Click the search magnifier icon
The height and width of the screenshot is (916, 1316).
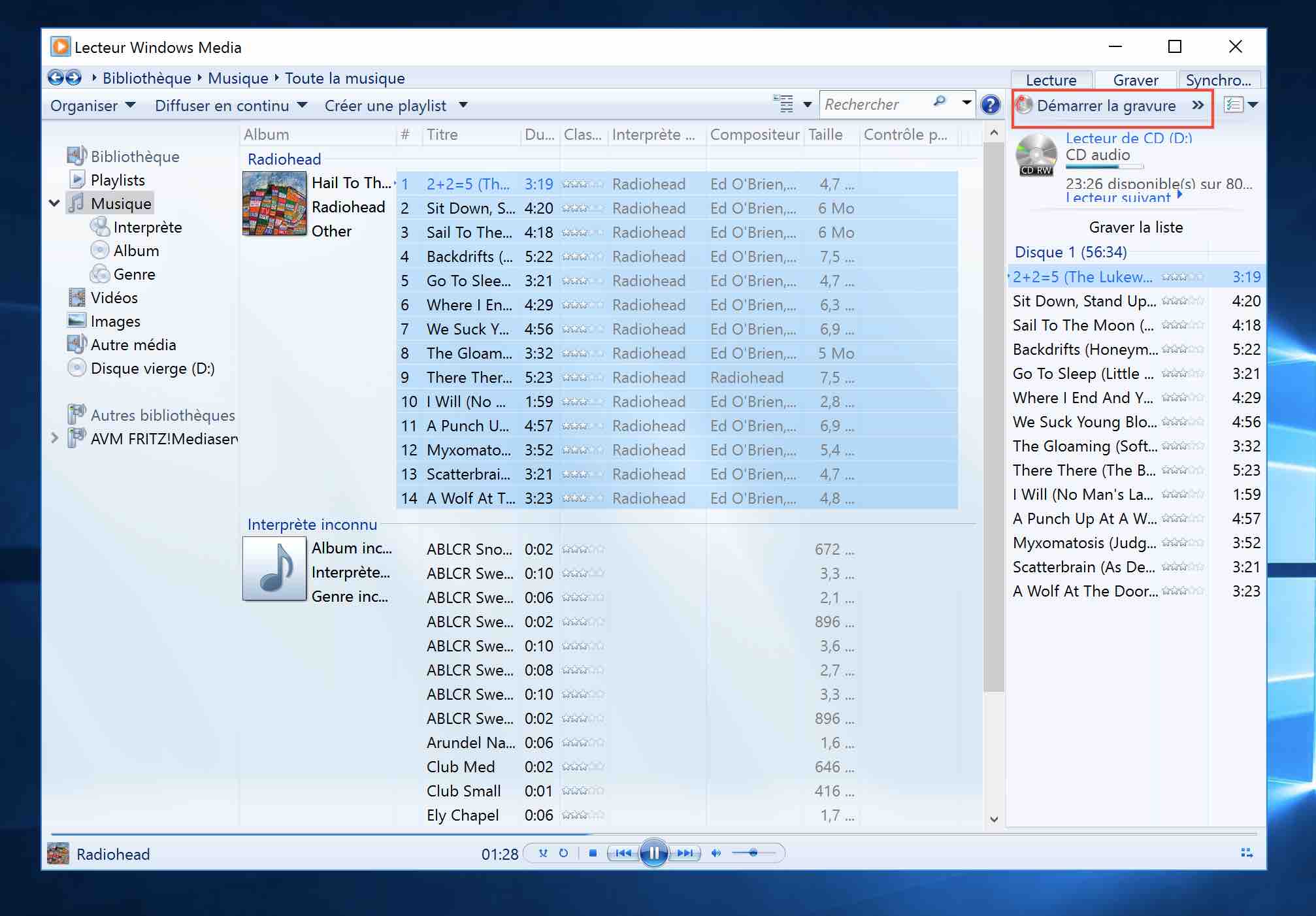940,102
